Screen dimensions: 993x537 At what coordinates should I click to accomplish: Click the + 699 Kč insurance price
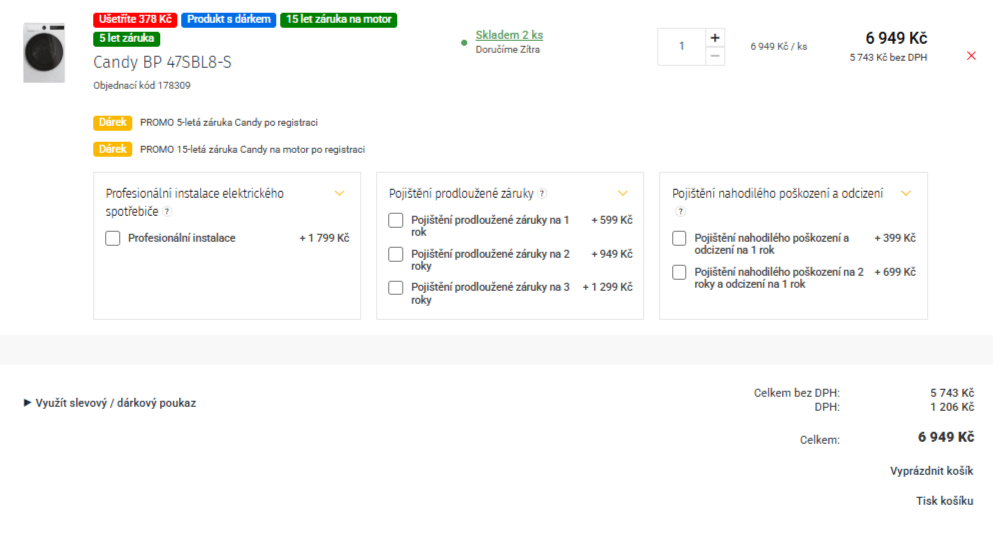pyautogui.click(x=895, y=272)
